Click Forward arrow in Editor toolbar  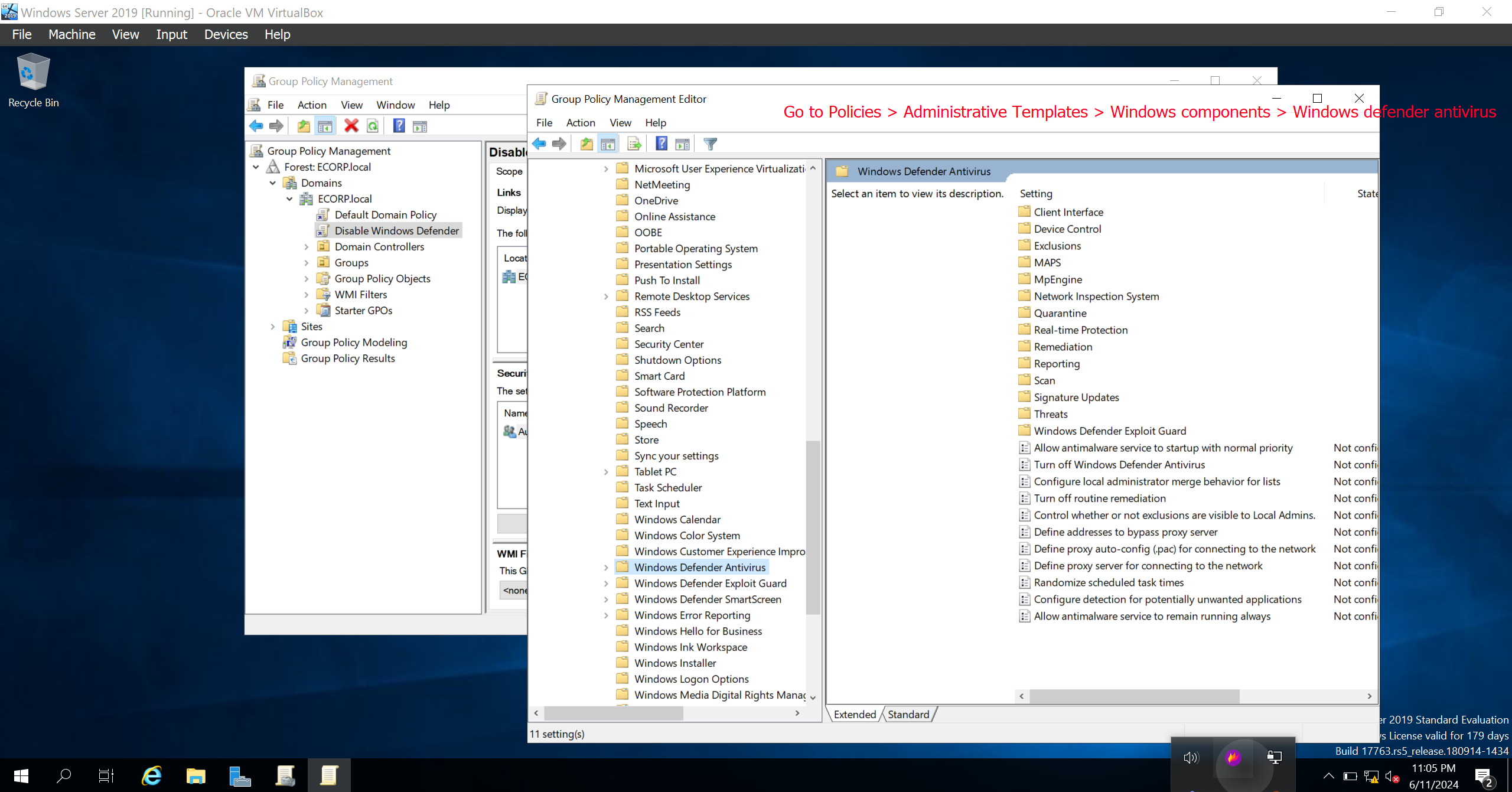tap(559, 144)
